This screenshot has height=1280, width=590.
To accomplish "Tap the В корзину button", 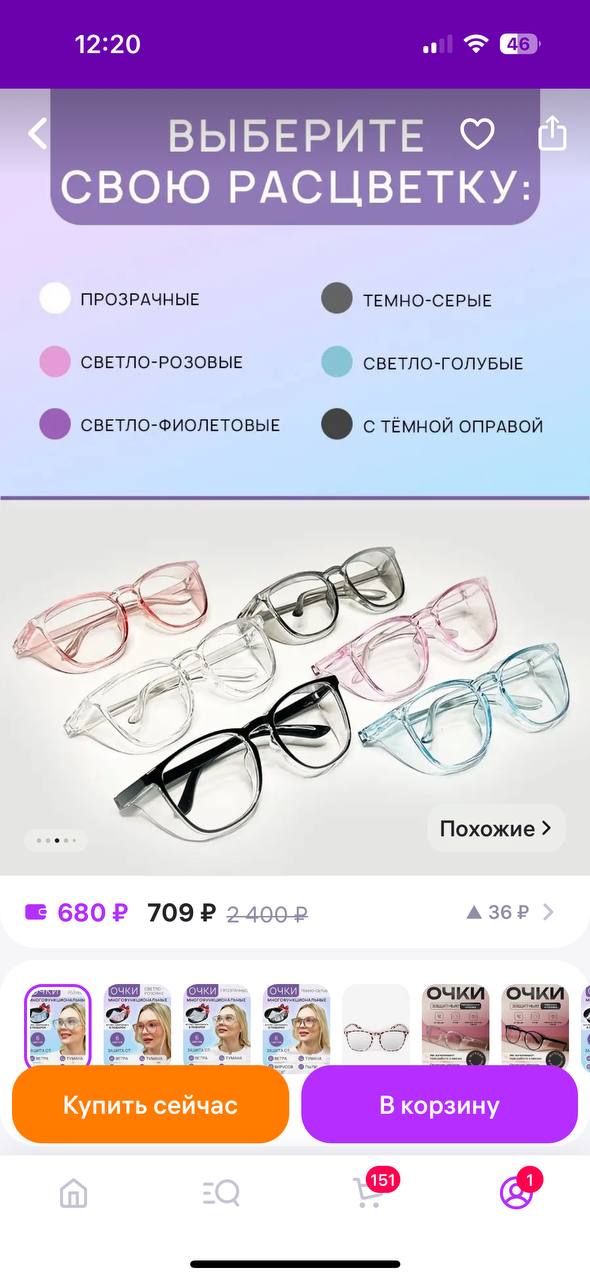I will [x=439, y=1105].
